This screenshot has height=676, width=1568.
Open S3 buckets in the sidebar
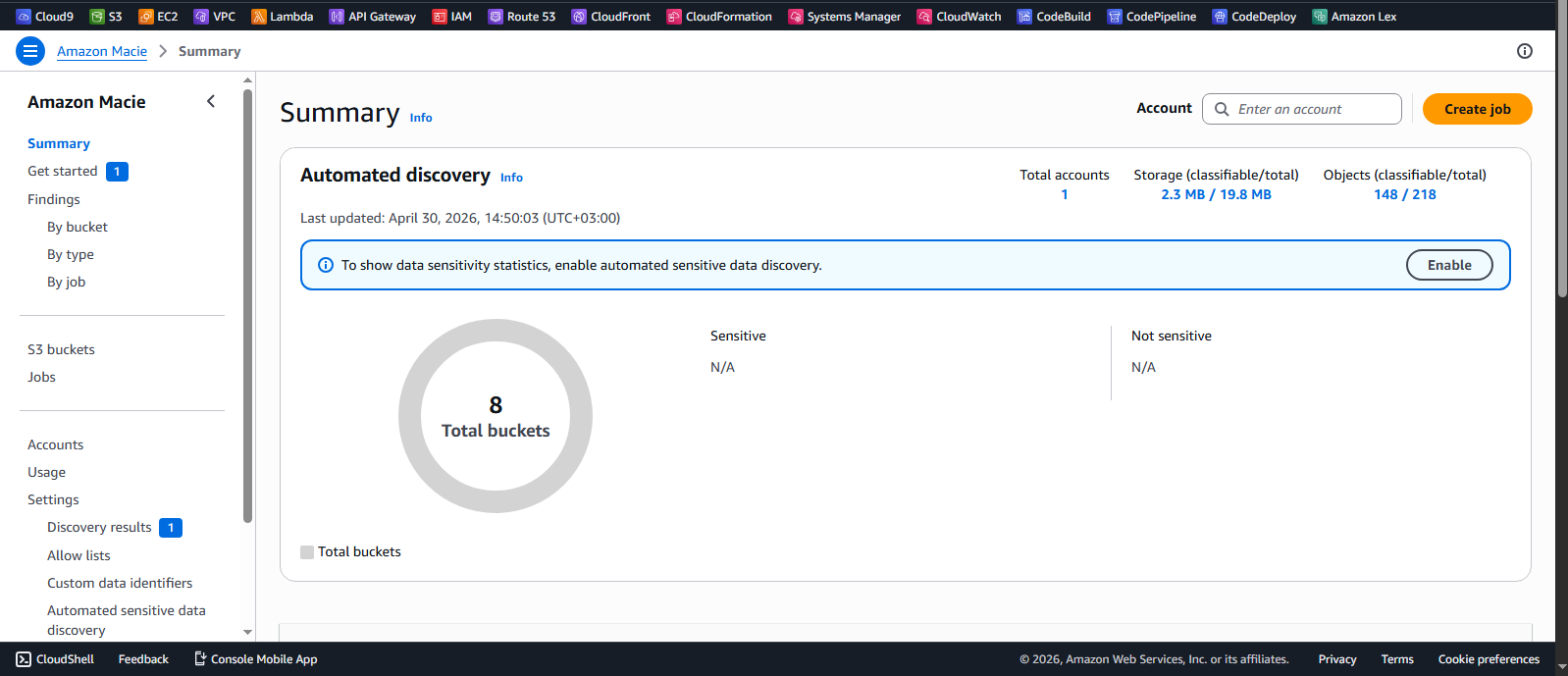[x=61, y=349]
